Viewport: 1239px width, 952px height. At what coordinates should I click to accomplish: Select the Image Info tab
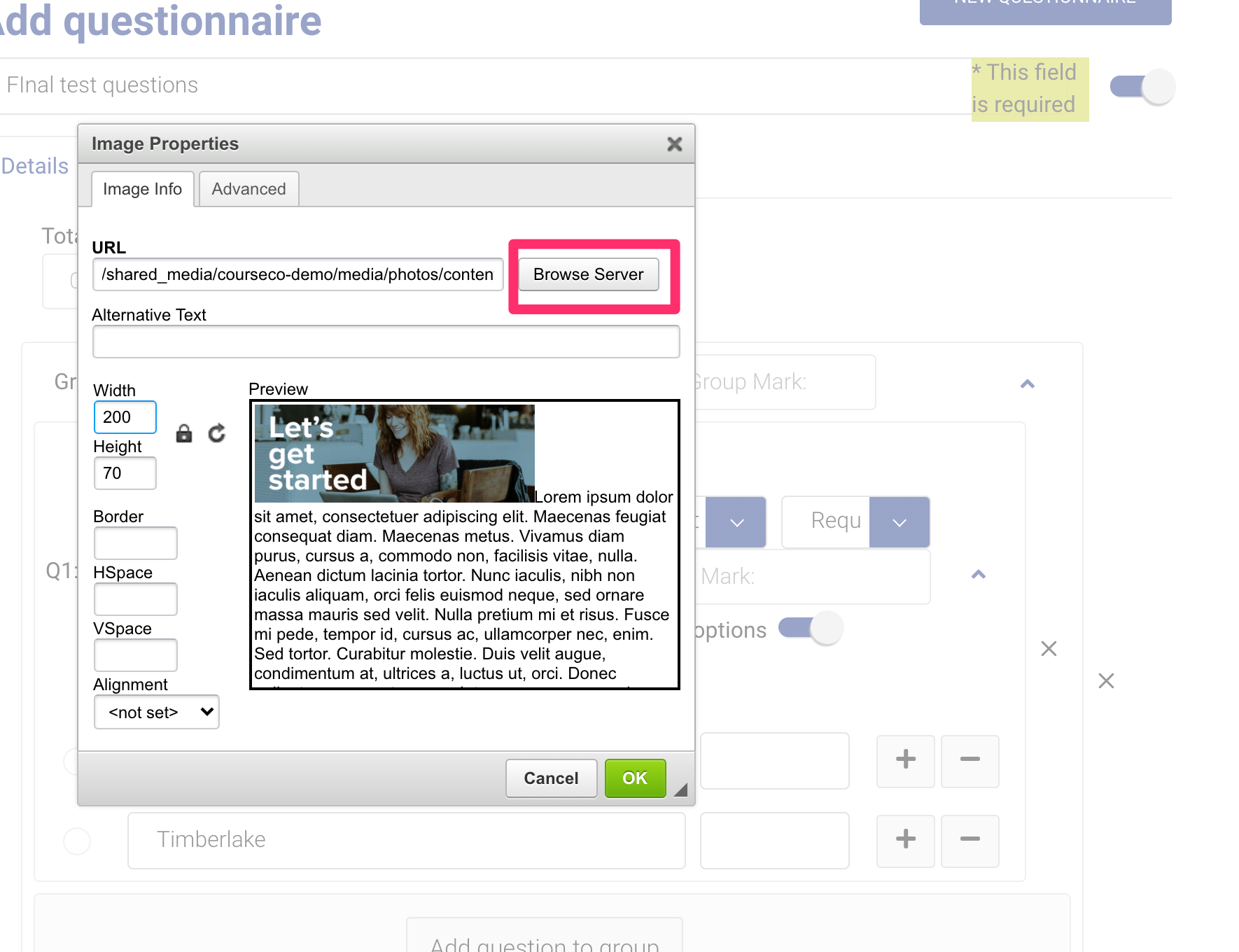point(142,189)
